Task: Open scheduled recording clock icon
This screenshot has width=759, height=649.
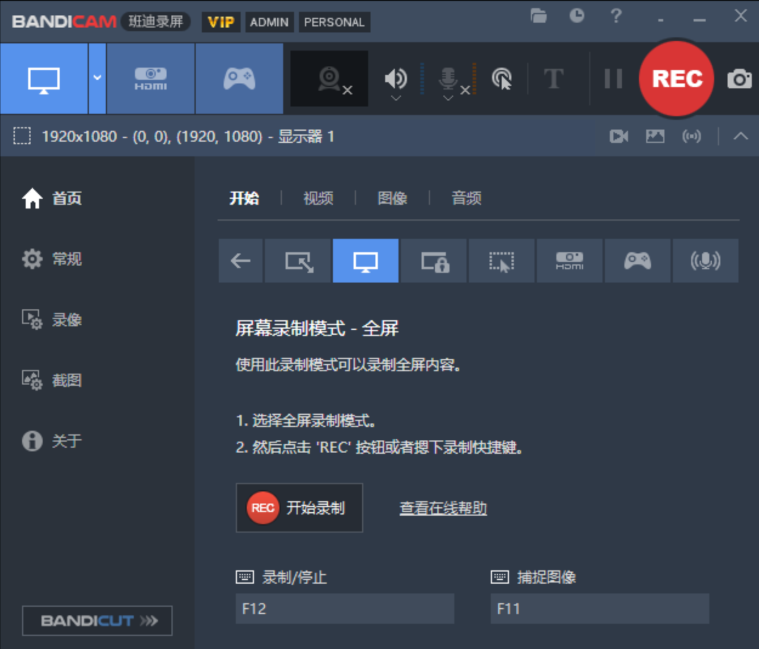Action: (577, 16)
